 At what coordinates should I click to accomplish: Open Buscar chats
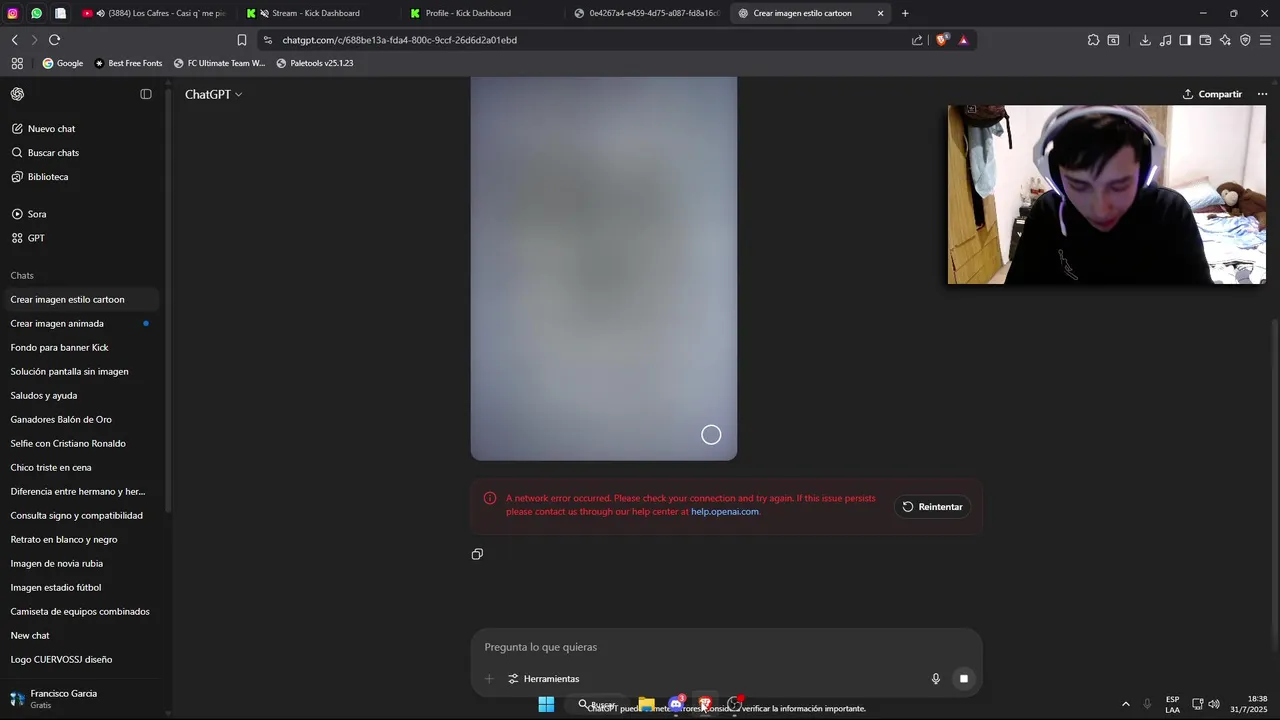pos(80,153)
